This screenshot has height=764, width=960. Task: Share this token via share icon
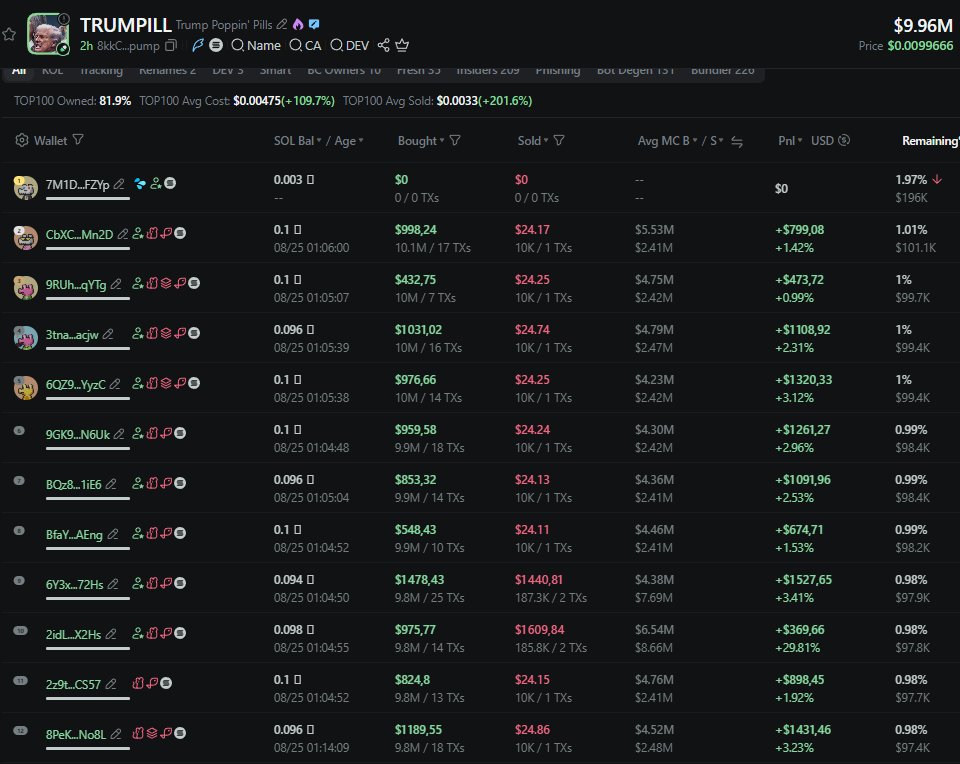point(383,45)
